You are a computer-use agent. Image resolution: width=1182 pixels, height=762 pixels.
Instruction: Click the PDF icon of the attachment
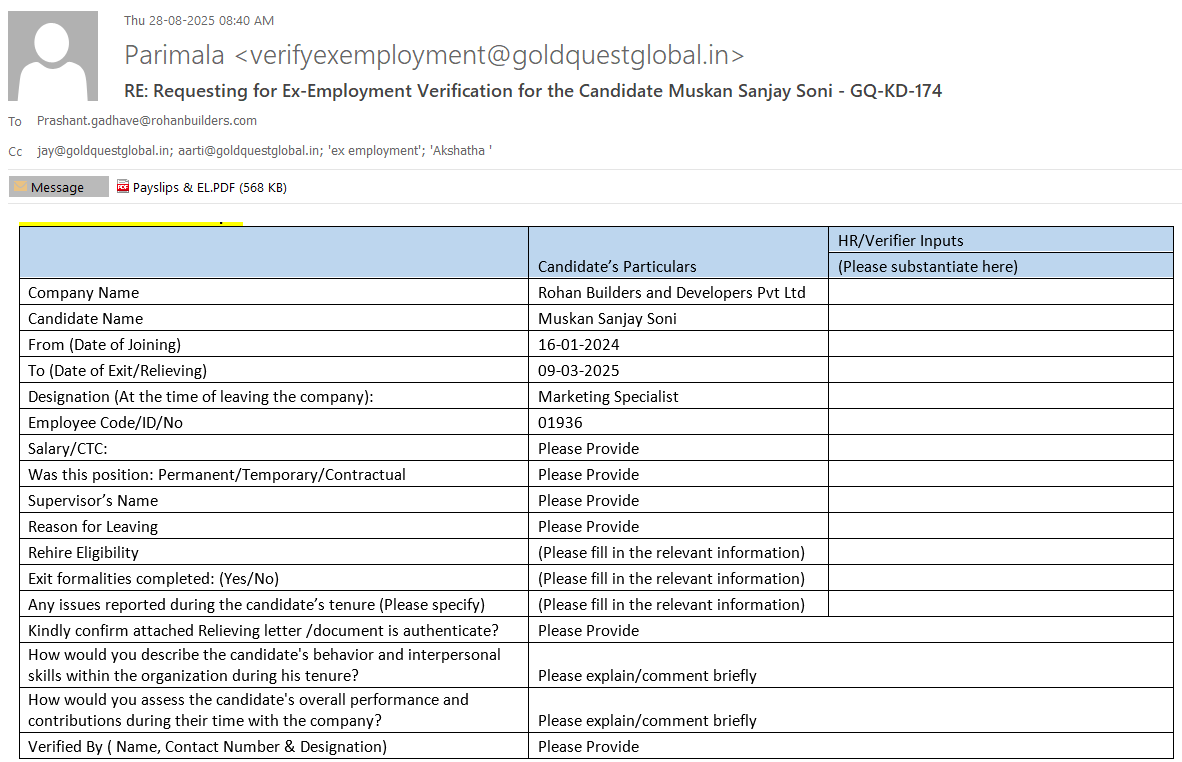click(123, 187)
